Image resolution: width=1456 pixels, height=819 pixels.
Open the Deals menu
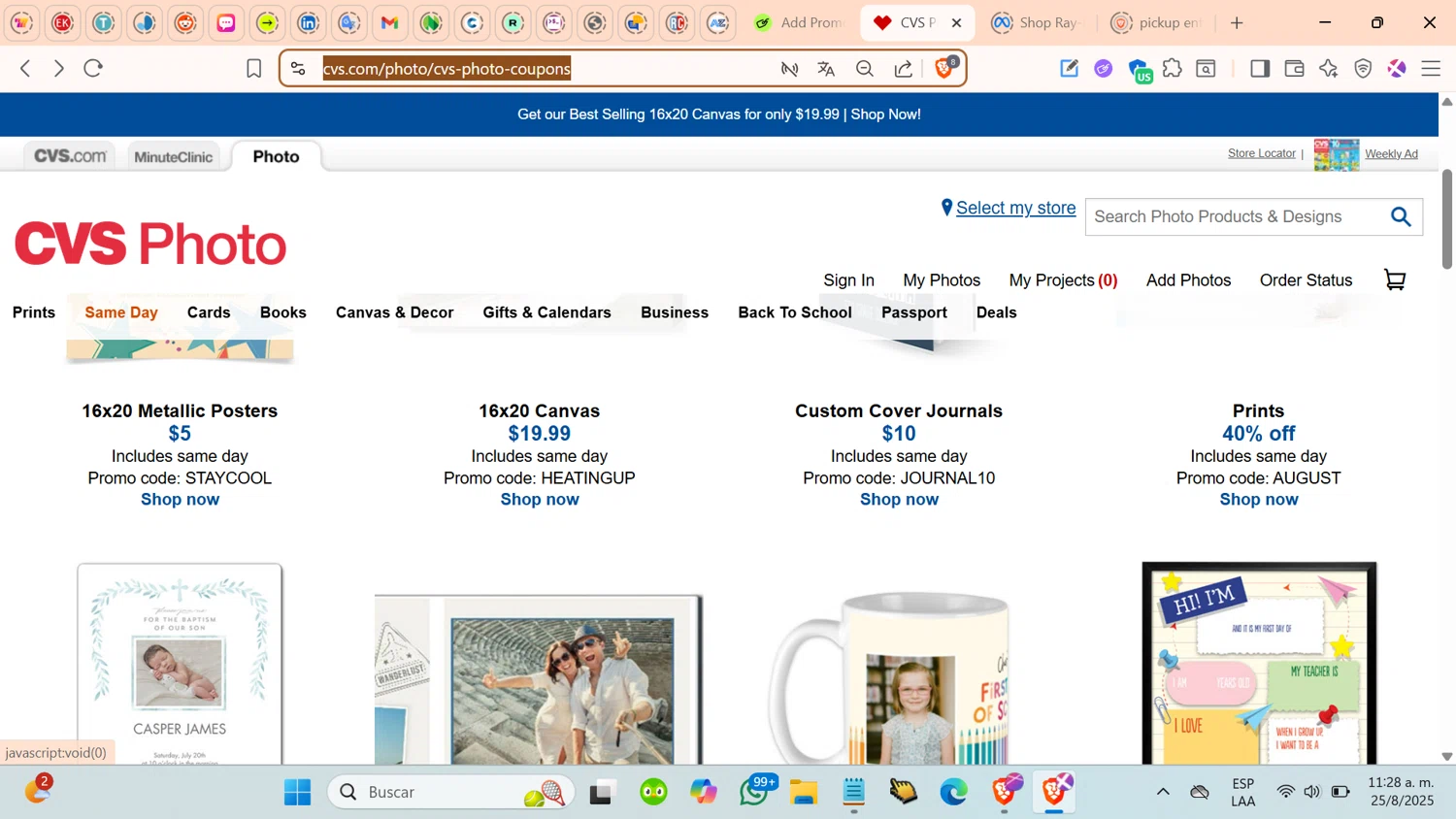tap(997, 312)
